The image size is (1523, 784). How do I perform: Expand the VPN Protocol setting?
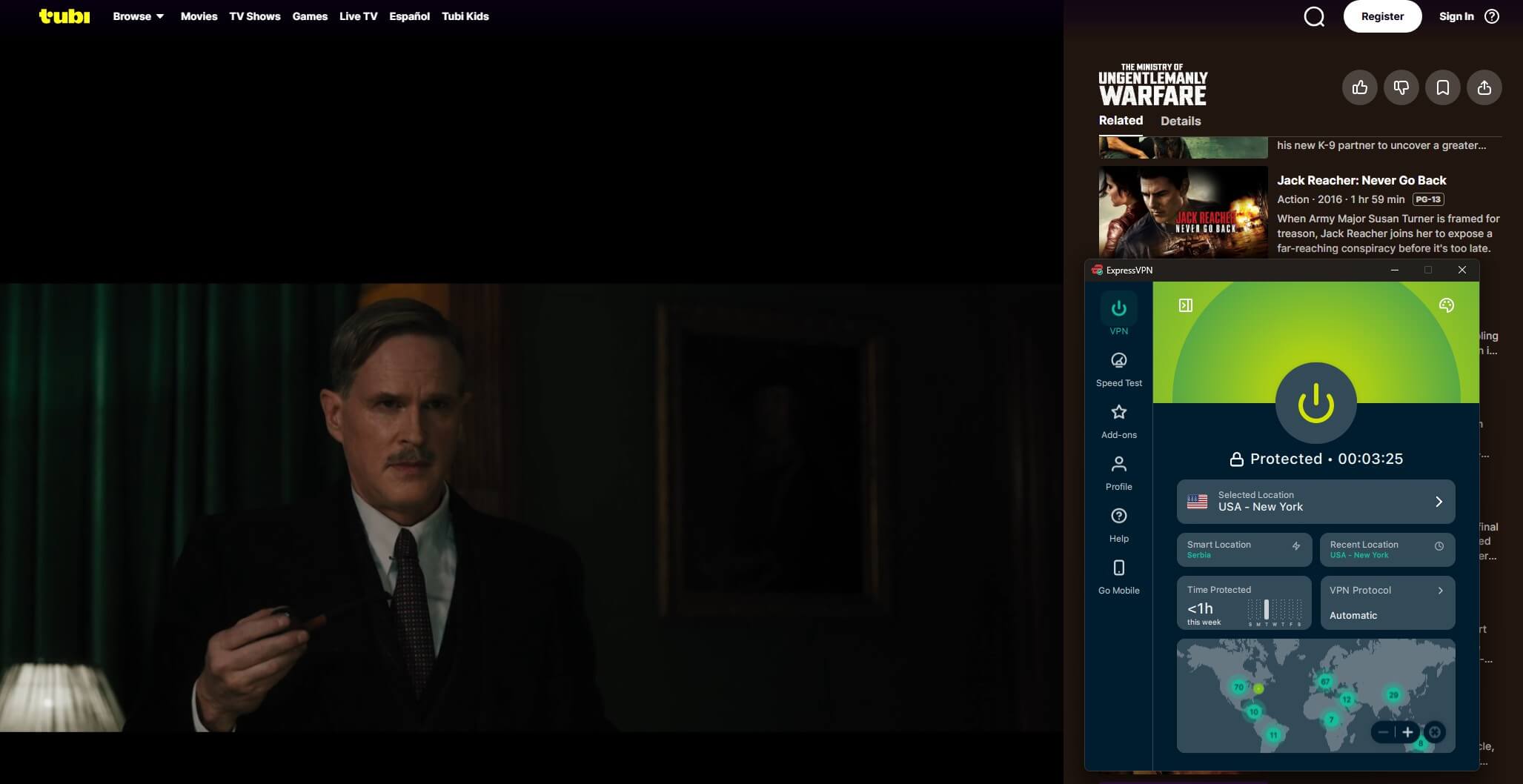1388,603
